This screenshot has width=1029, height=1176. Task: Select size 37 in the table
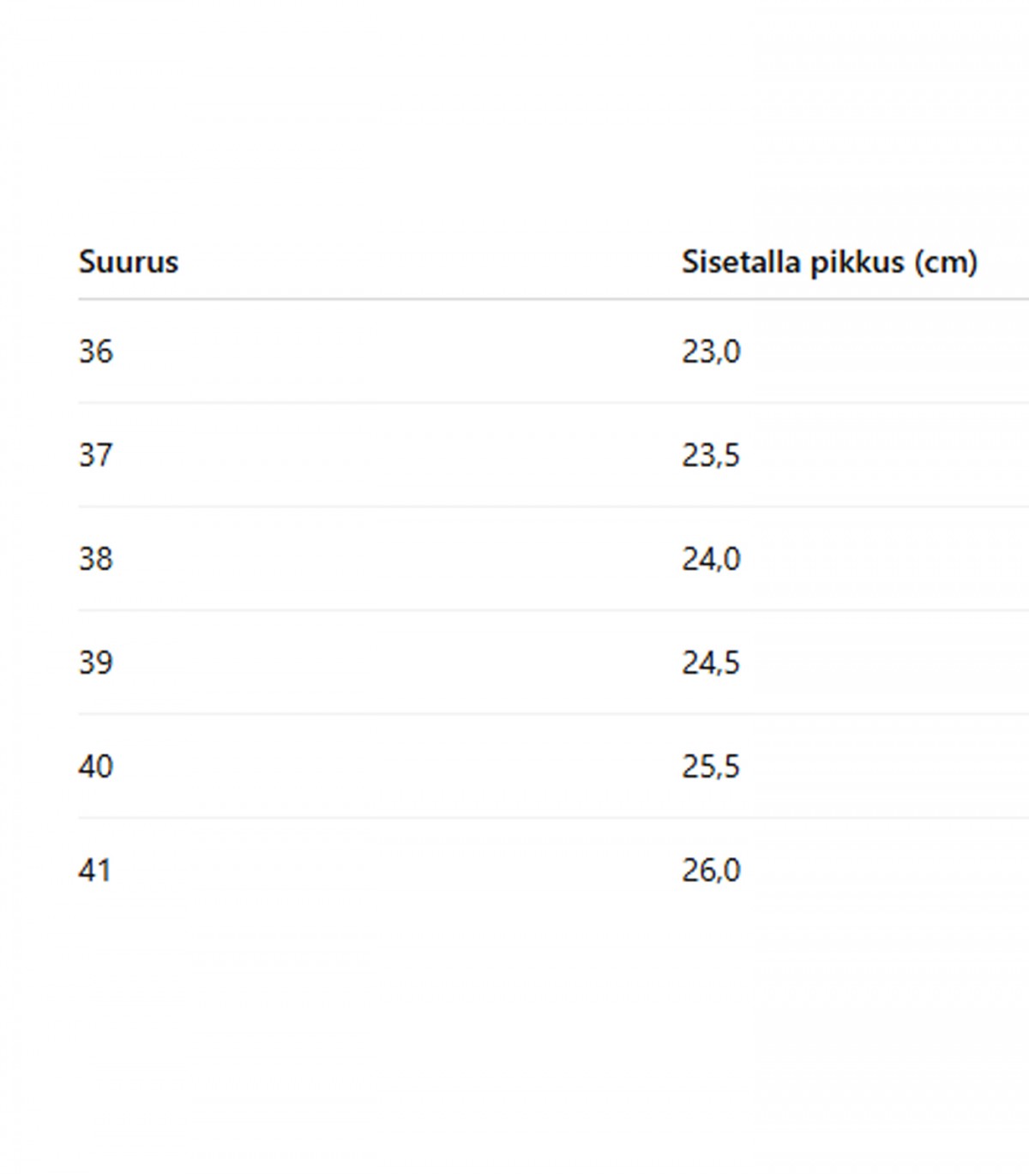(x=96, y=455)
